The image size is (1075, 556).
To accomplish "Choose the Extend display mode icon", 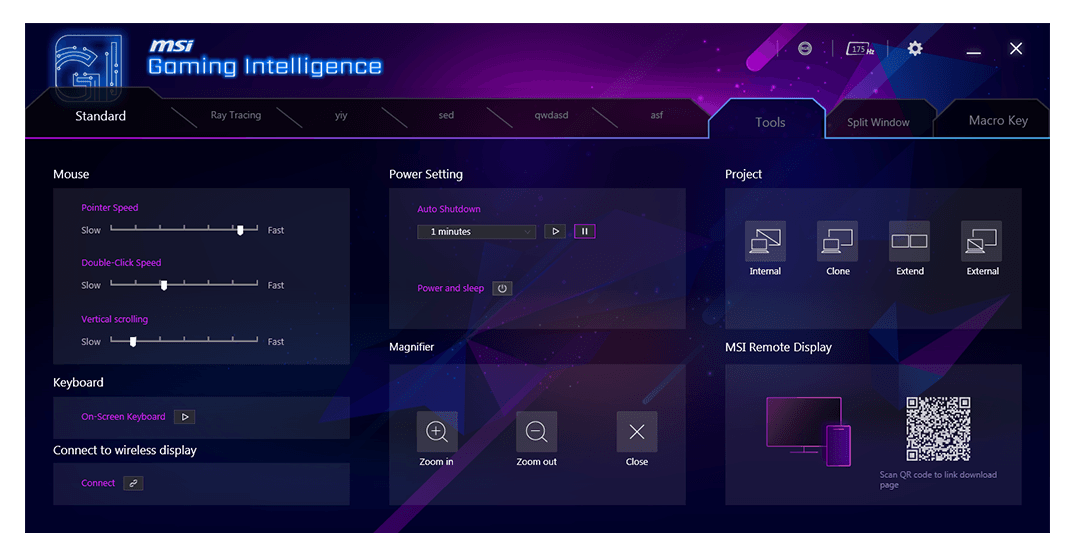I will (x=909, y=241).
